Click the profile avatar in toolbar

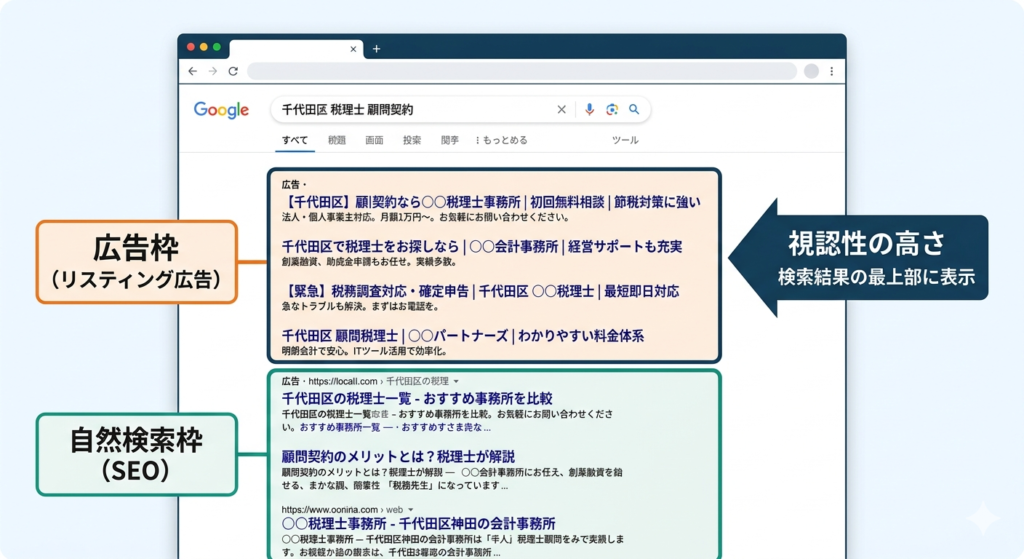(x=811, y=72)
